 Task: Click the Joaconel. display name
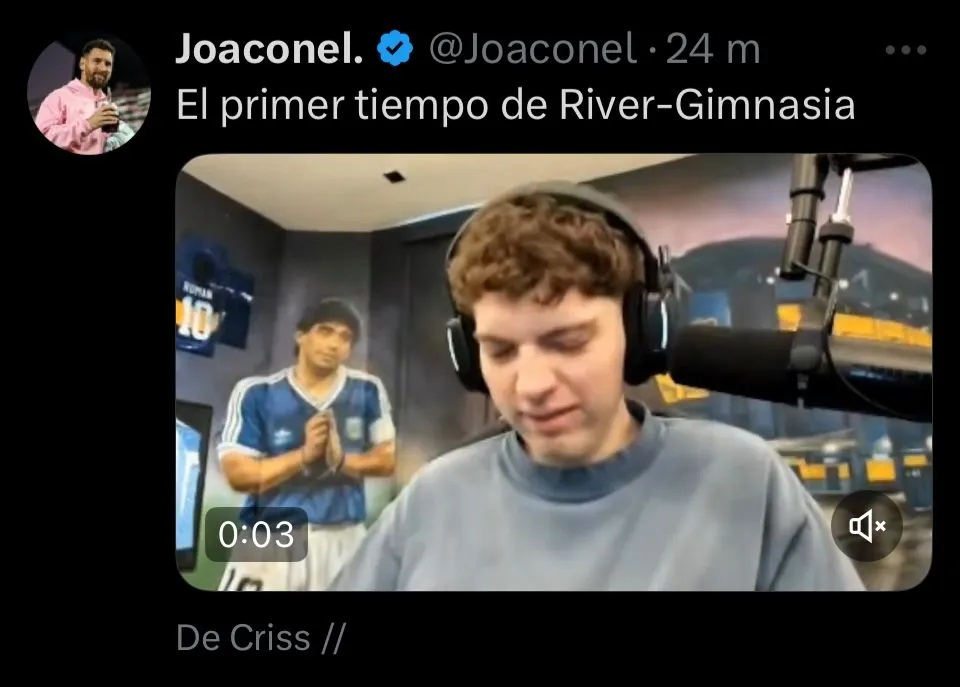(269, 48)
